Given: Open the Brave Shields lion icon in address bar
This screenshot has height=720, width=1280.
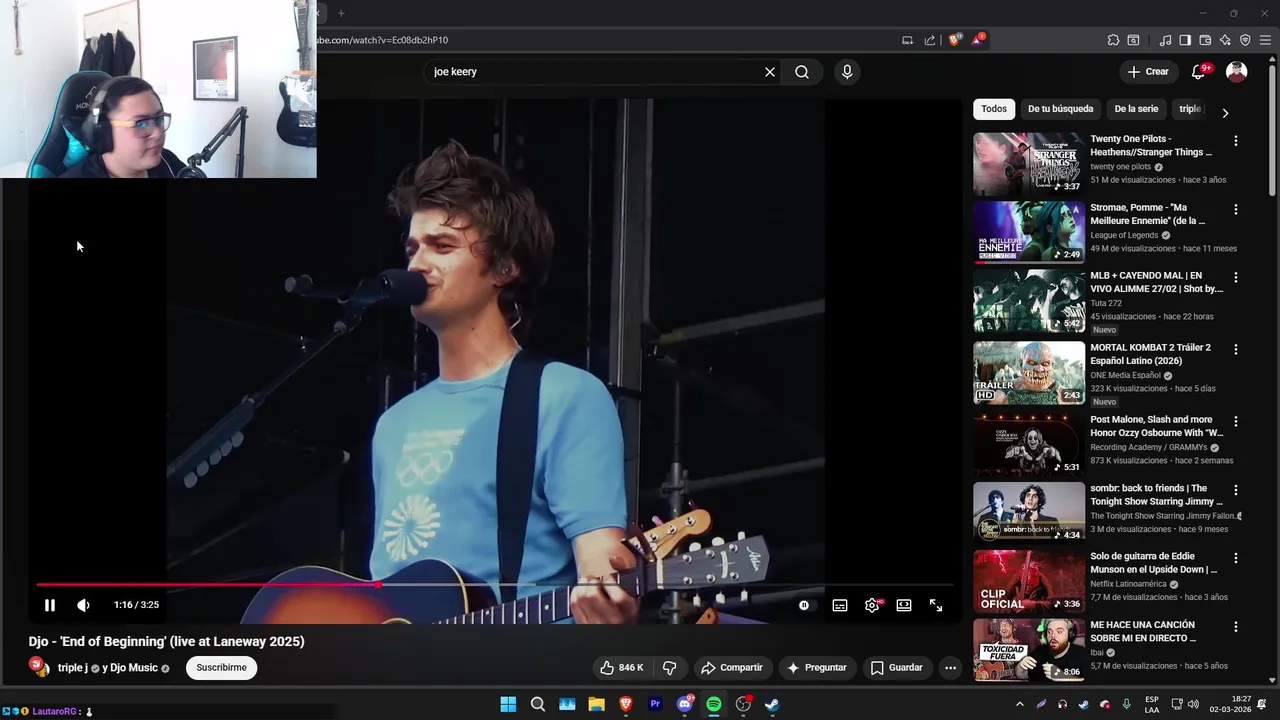Looking at the screenshot, I should click(954, 40).
